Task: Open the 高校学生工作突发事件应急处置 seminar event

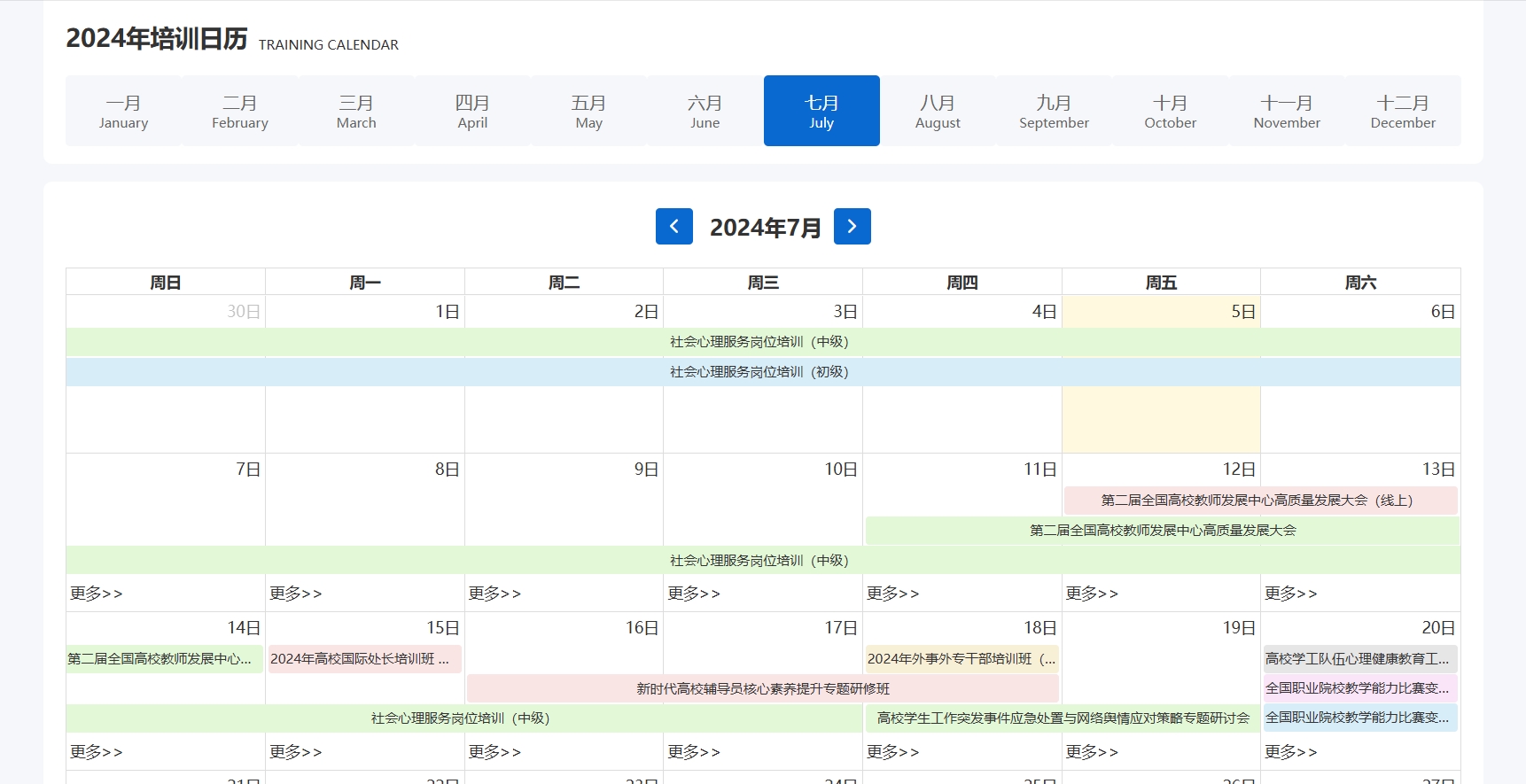Action: 1062,718
